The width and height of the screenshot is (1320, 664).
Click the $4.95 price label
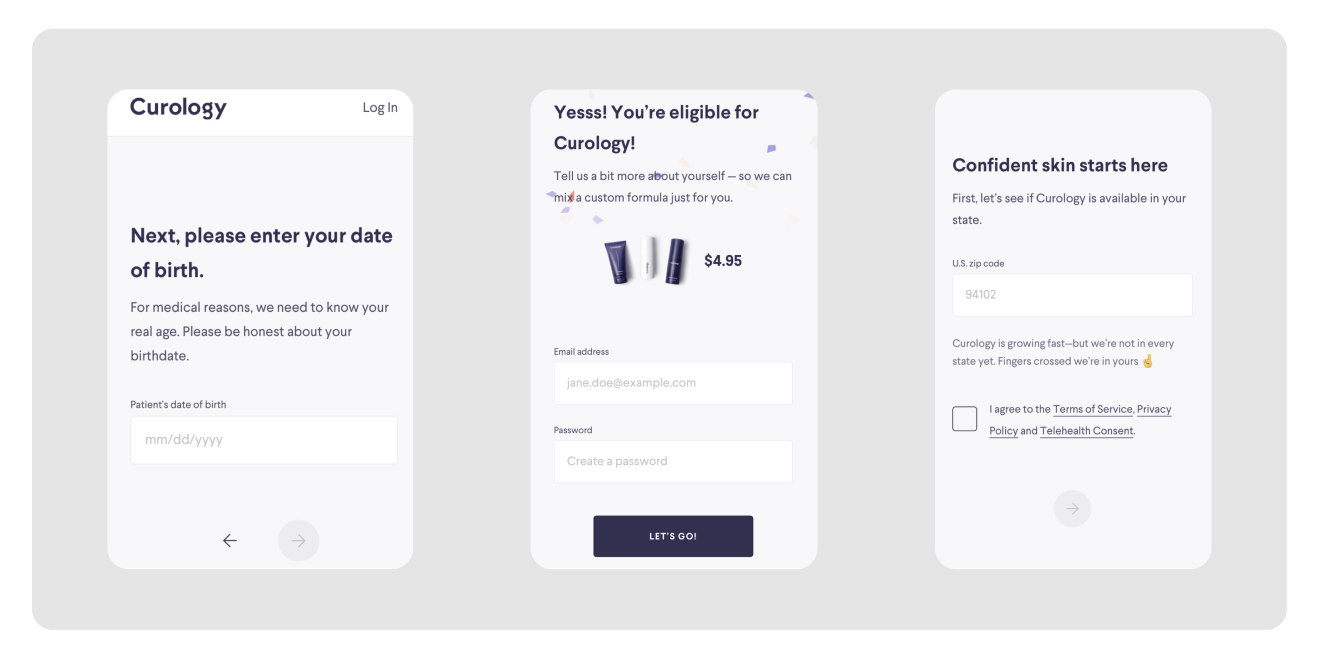[723, 261]
